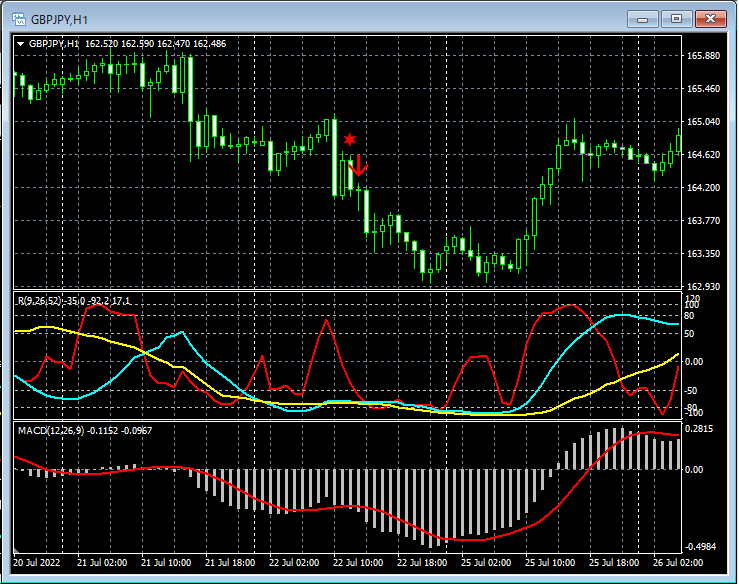
Task: Click the GBPJPY chart window icon
Action: click(x=19, y=19)
